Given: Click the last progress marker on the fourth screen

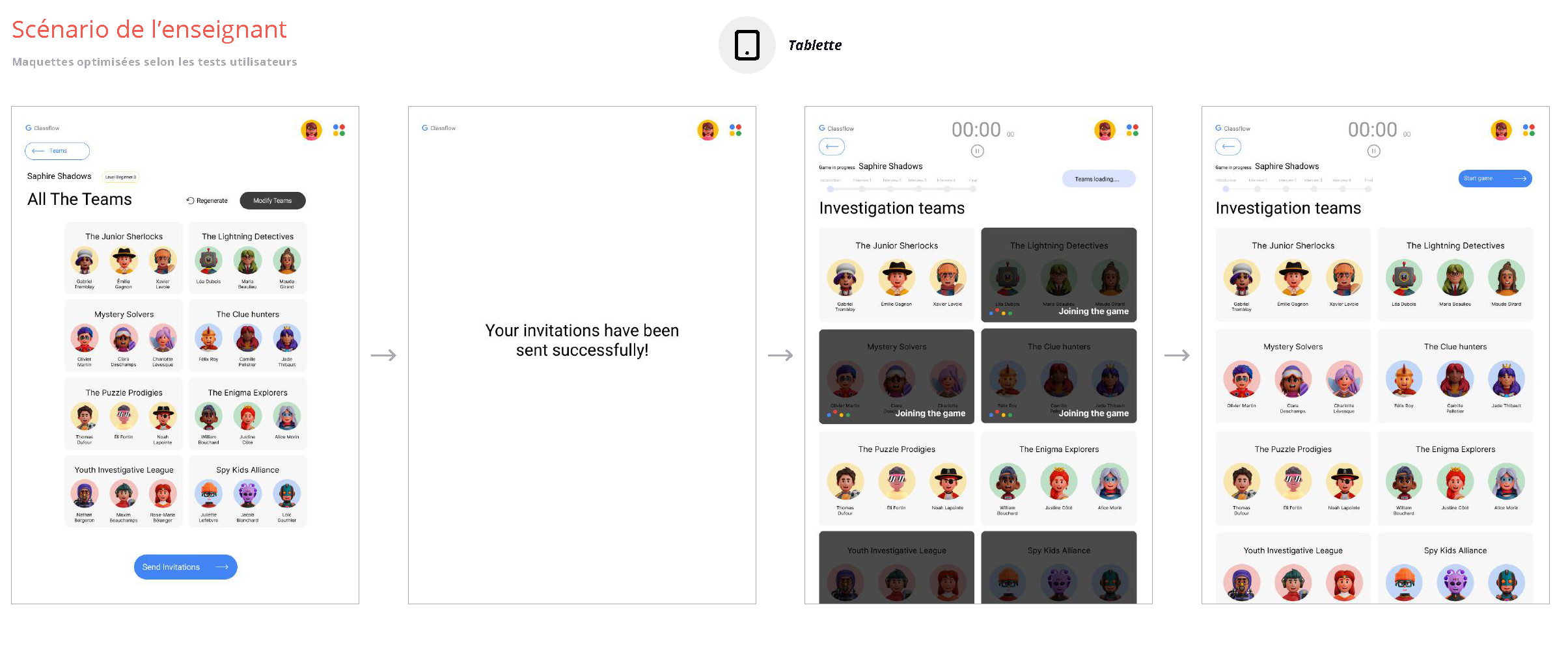Looking at the screenshot, I should (x=1369, y=189).
